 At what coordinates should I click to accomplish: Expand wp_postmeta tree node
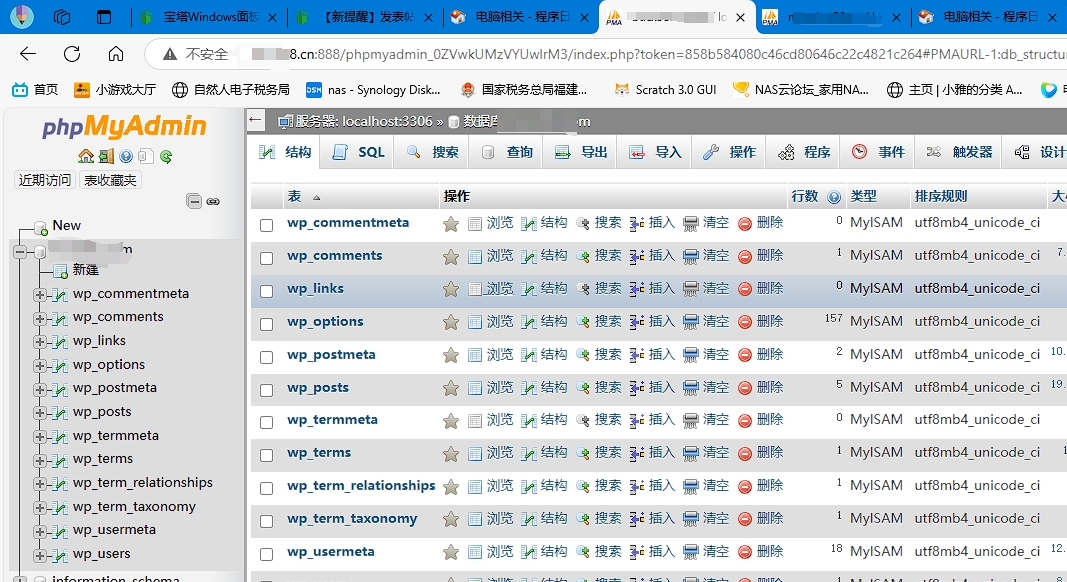point(39,389)
